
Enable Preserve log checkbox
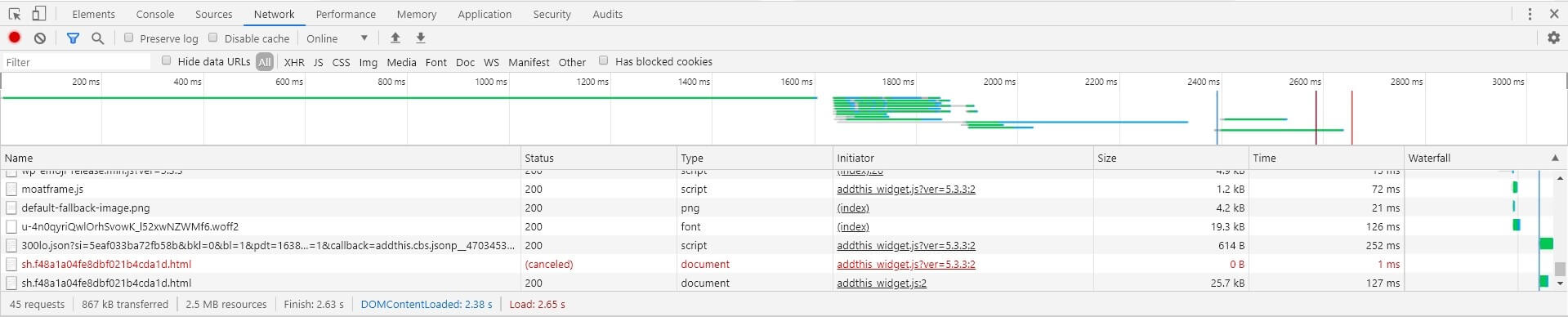128,38
